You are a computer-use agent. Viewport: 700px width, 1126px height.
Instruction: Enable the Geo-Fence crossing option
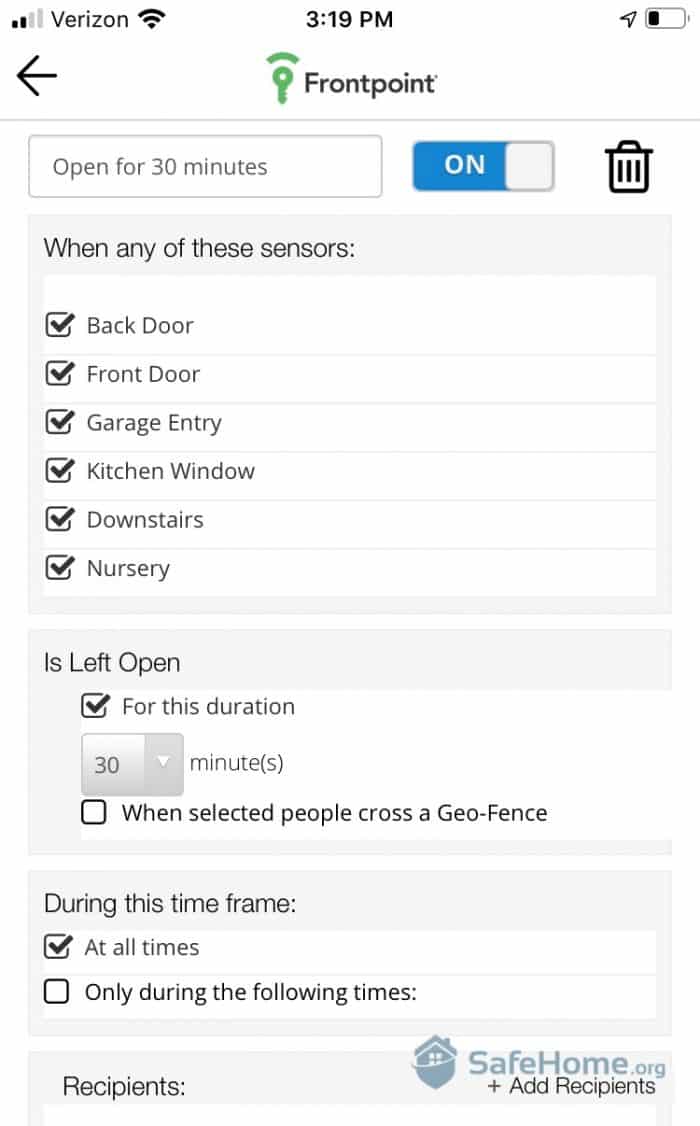click(94, 813)
